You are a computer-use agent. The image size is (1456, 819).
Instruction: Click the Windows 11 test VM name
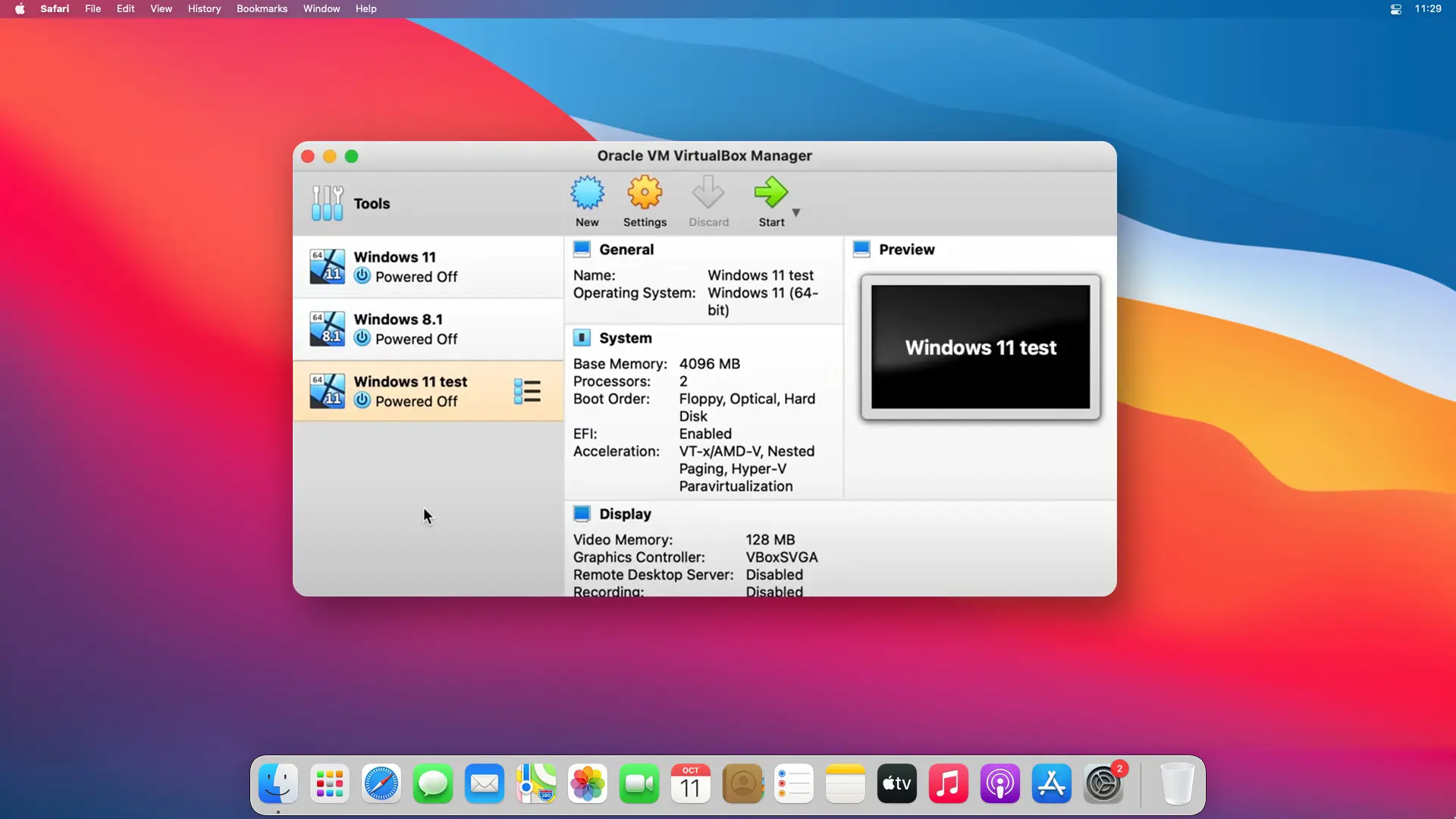[411, 381]
